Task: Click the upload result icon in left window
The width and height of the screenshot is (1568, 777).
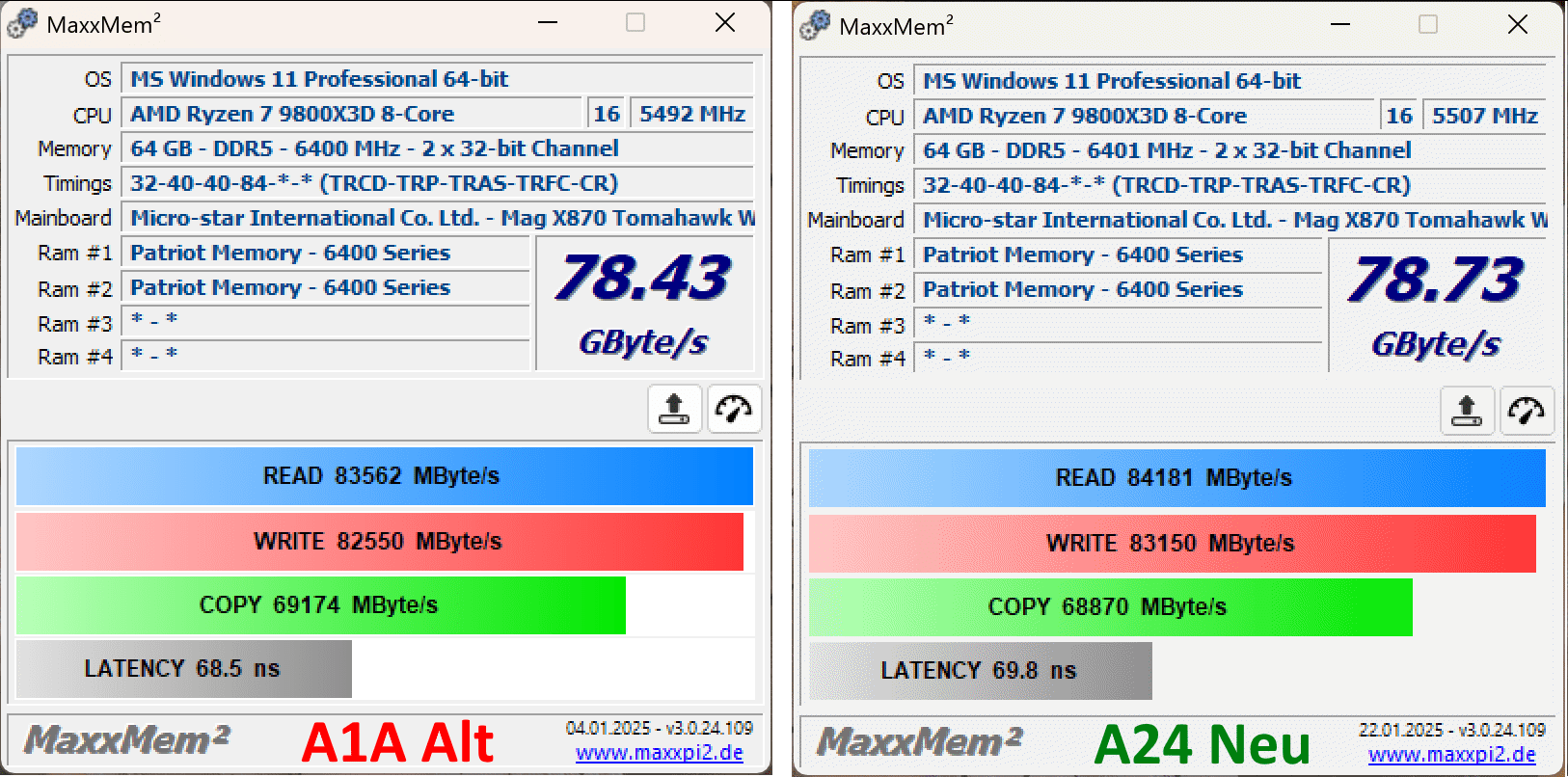Action: click(x=674, y=409)
